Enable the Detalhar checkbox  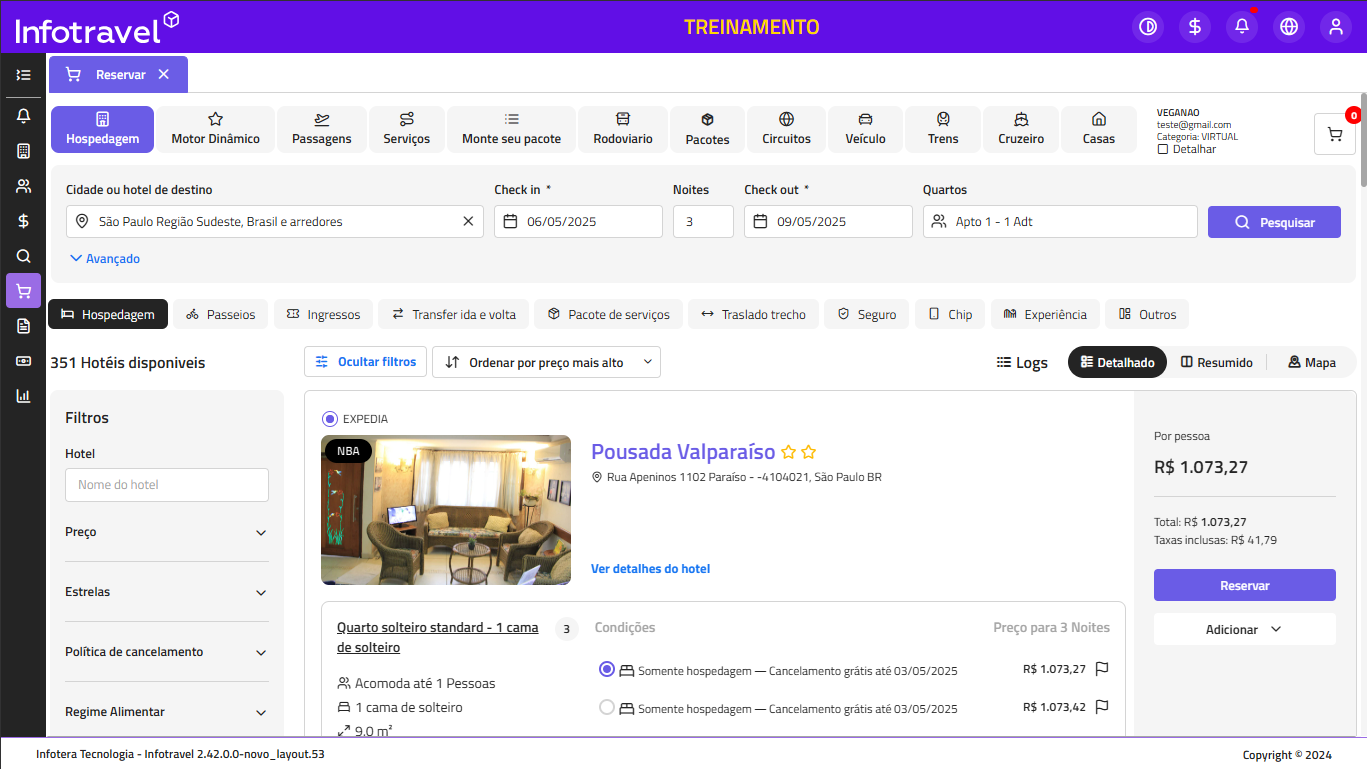(x=1163, y=149)
